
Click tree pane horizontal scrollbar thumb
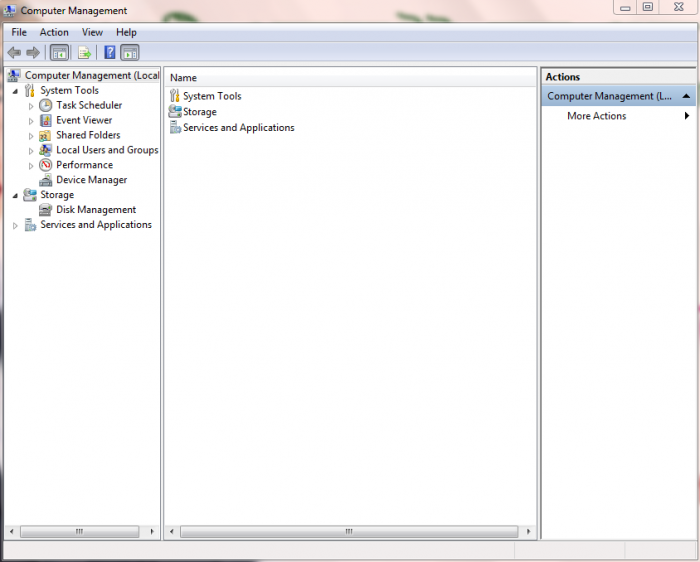[79, 531]
